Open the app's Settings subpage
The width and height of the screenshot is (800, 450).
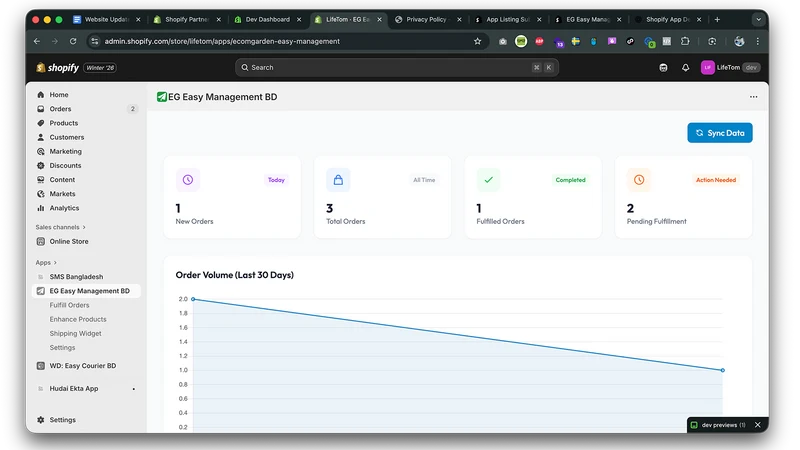[62, 347]
